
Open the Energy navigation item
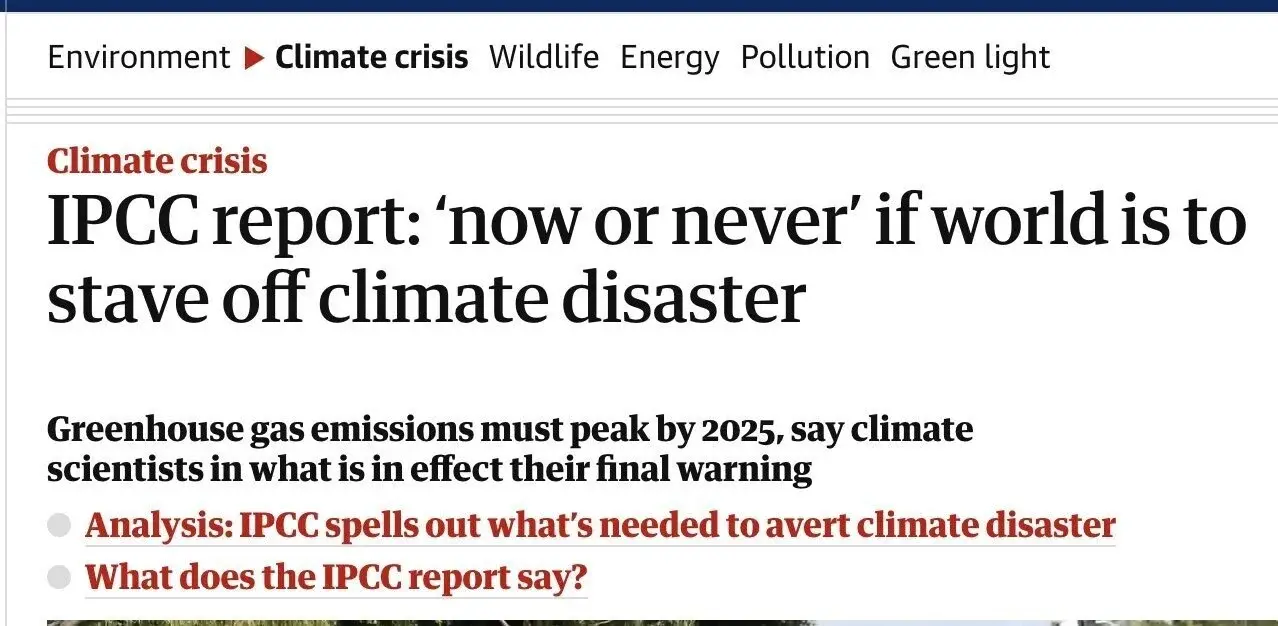click(669, 57)
